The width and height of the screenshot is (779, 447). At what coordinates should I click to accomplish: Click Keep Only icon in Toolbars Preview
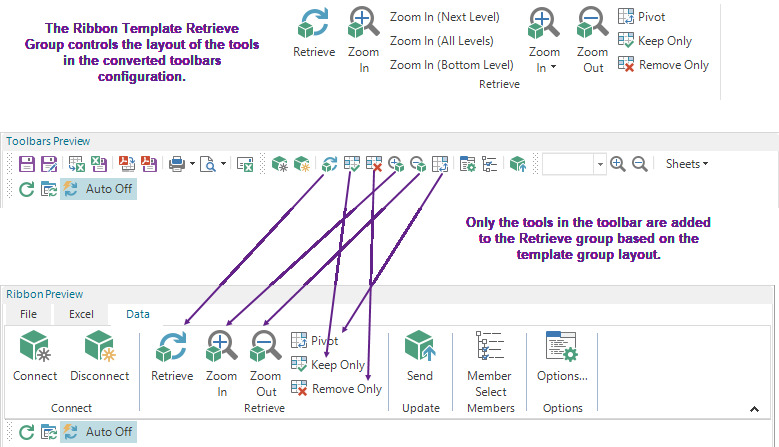click(352, 164)
